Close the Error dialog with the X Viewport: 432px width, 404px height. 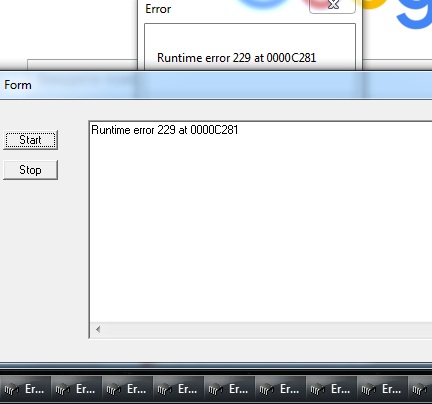coord(332,5)
